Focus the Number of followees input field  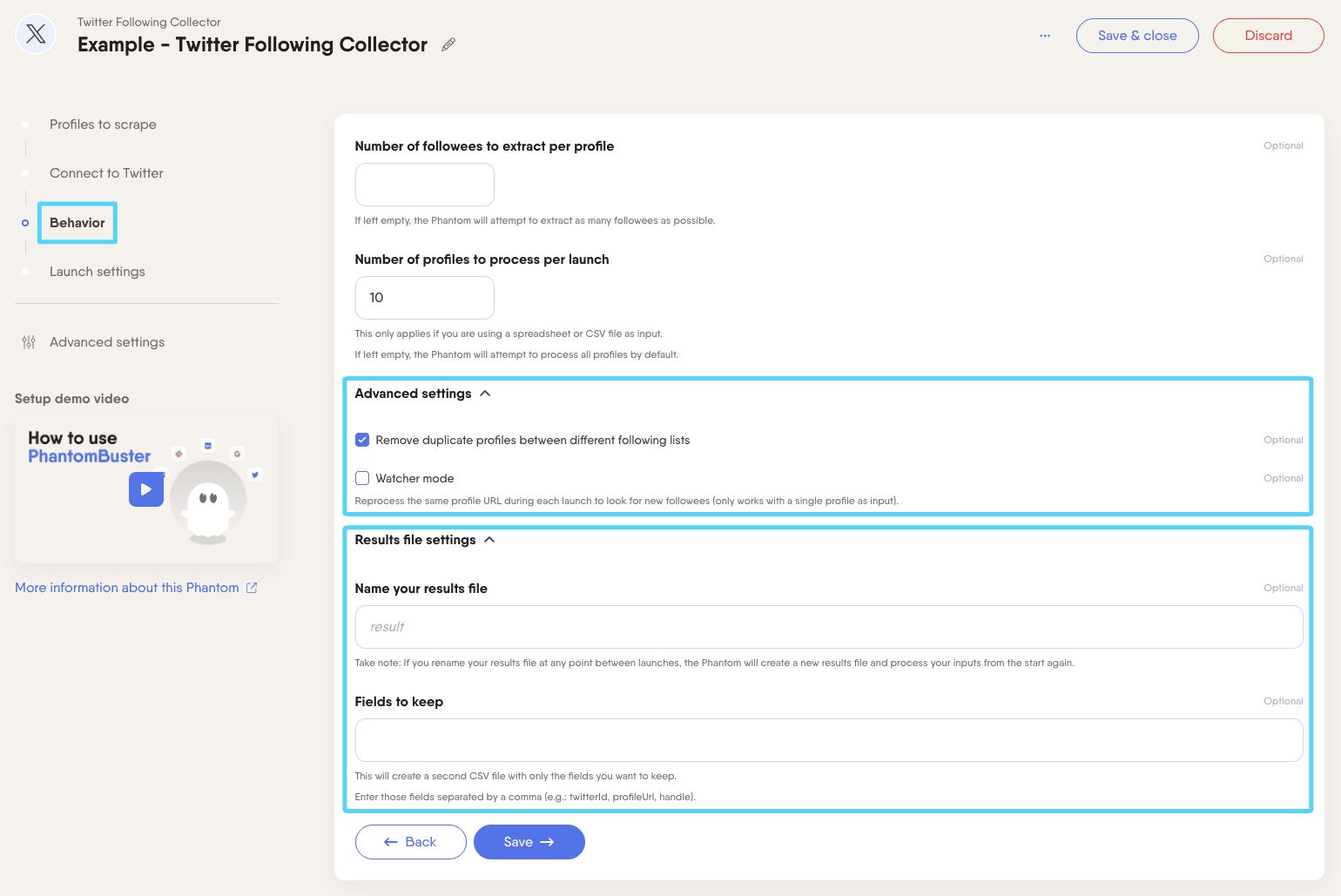(x=425, y=185)
